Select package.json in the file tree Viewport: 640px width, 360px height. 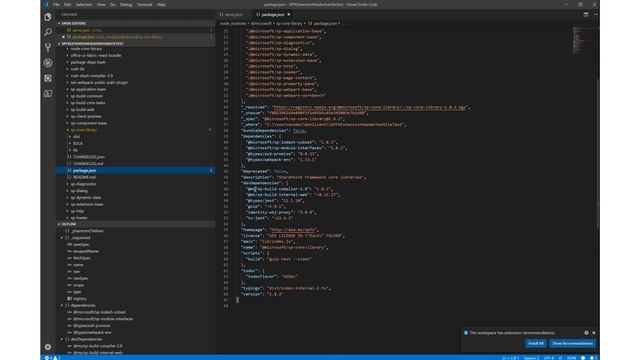pos(136,170)
